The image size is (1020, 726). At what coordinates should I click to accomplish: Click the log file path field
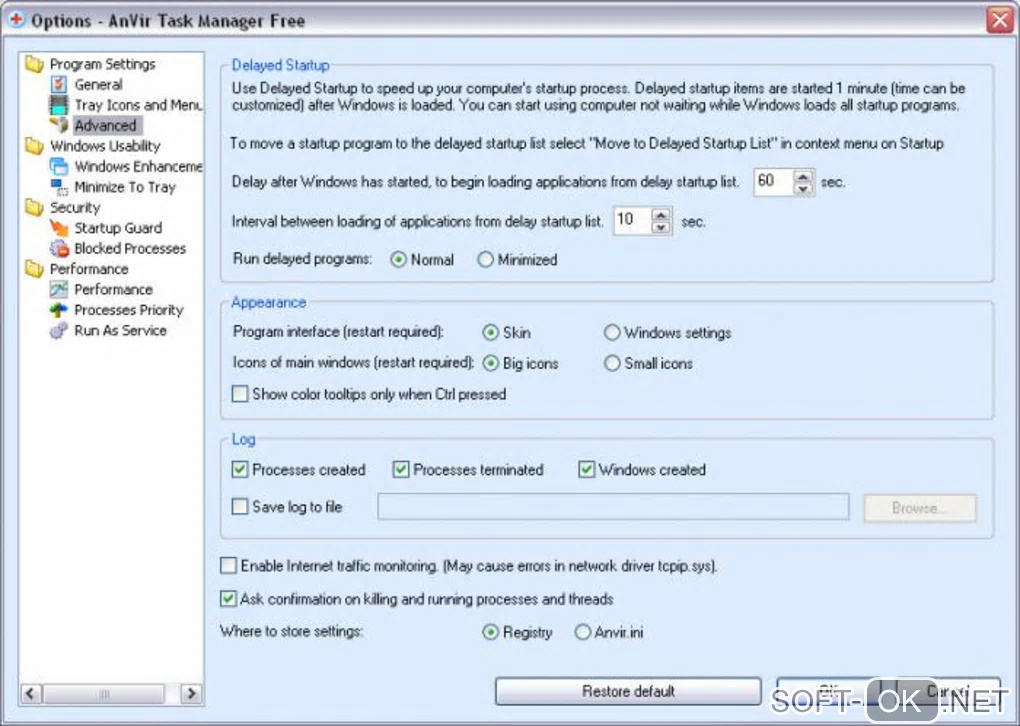[613, 507]
